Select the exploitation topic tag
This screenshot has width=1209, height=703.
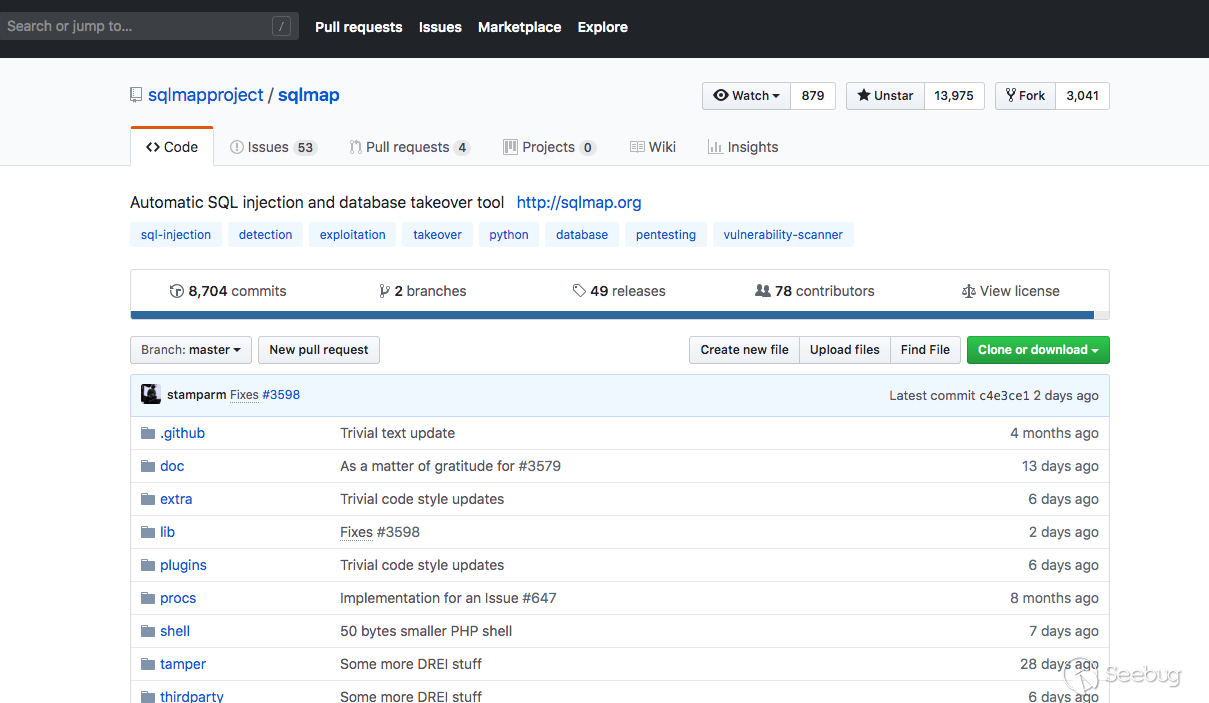point(353,235)
